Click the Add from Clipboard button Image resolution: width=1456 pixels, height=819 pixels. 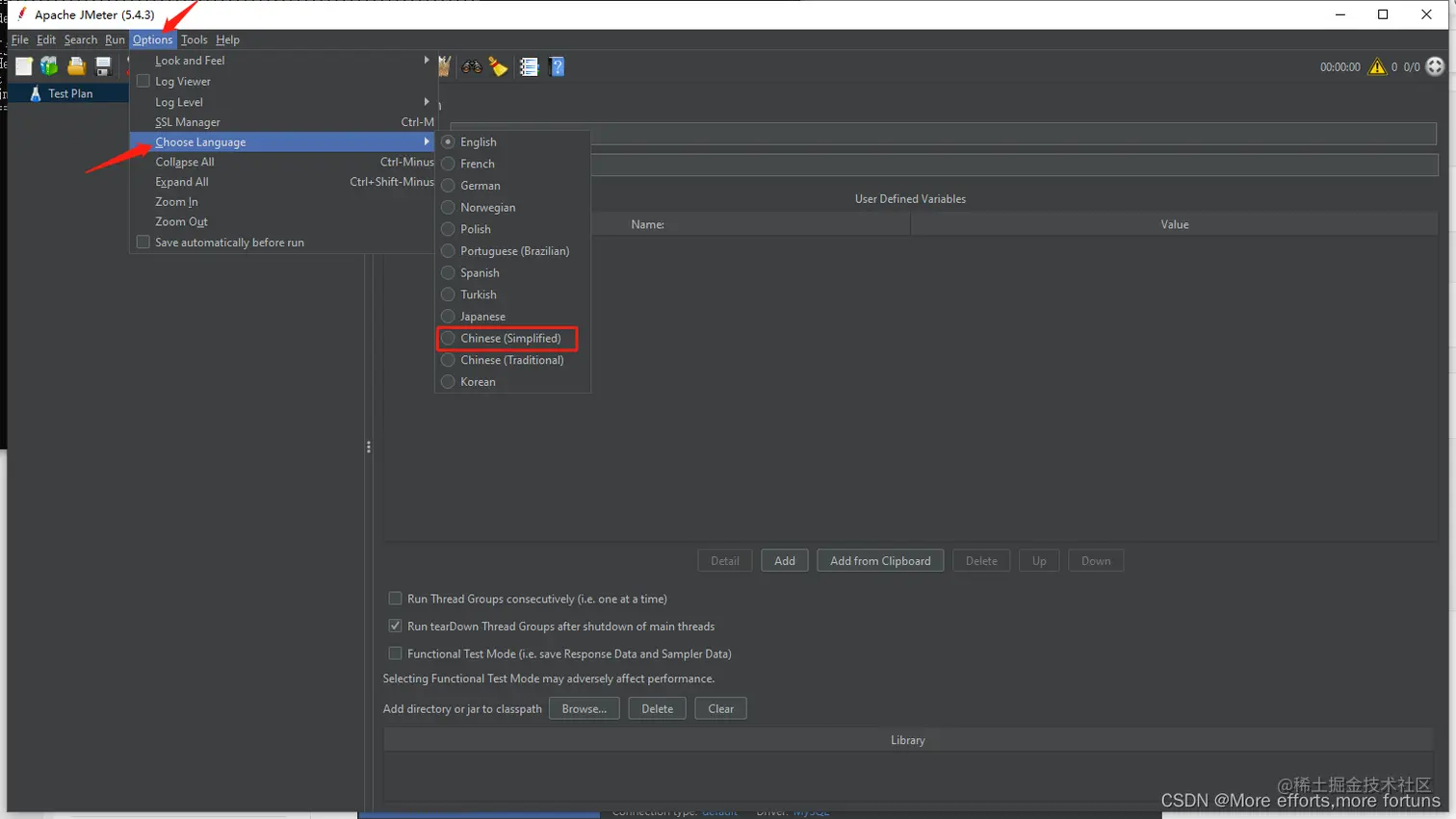[880, 561]
